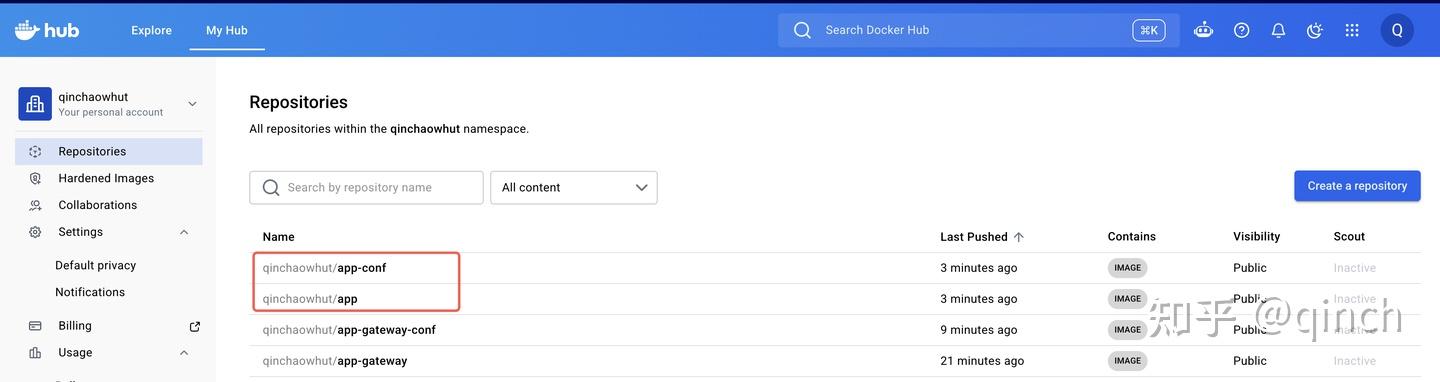This screenshot has width=1440, height=382.
Task: Open qinchaowhut/app-gateway repository
Action: click(x=335, y=361)
